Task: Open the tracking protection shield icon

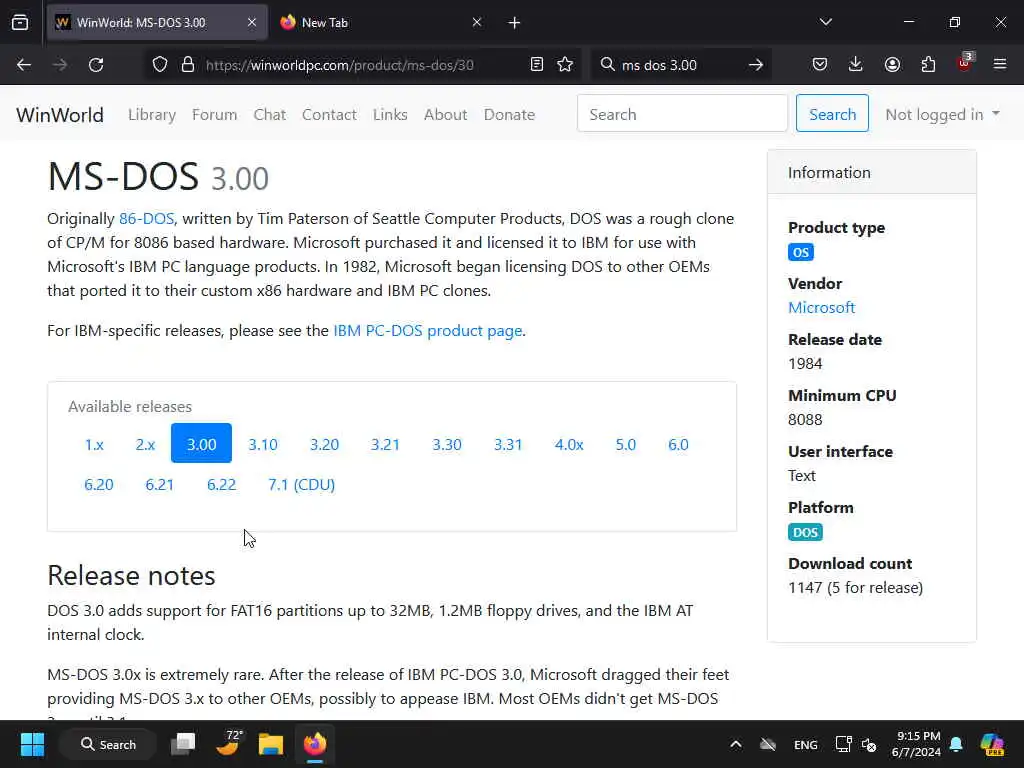Action: pos(160,65)
